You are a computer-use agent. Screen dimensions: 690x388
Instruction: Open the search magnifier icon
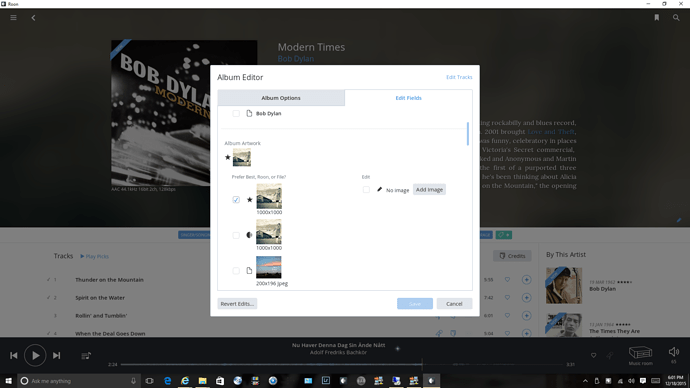(676, 18)
